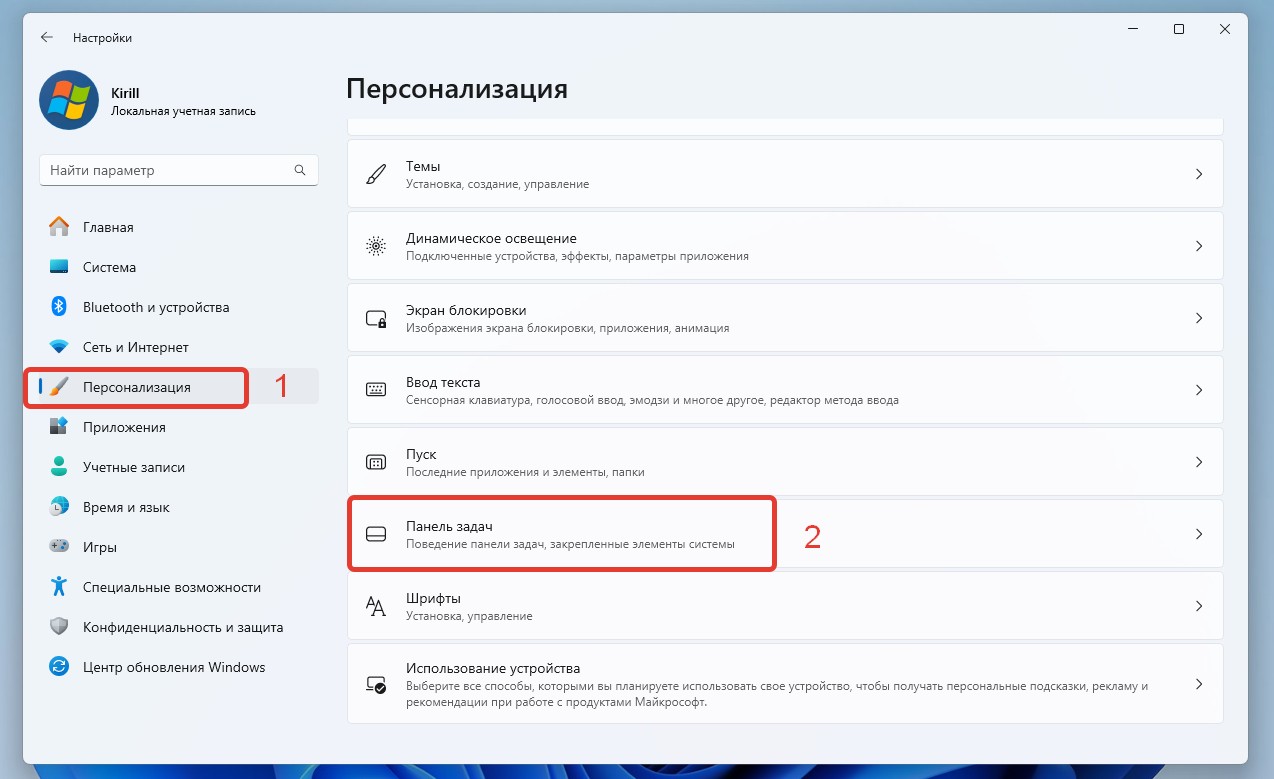Expand the Пуск row chevron

[x=1199, y=462]
